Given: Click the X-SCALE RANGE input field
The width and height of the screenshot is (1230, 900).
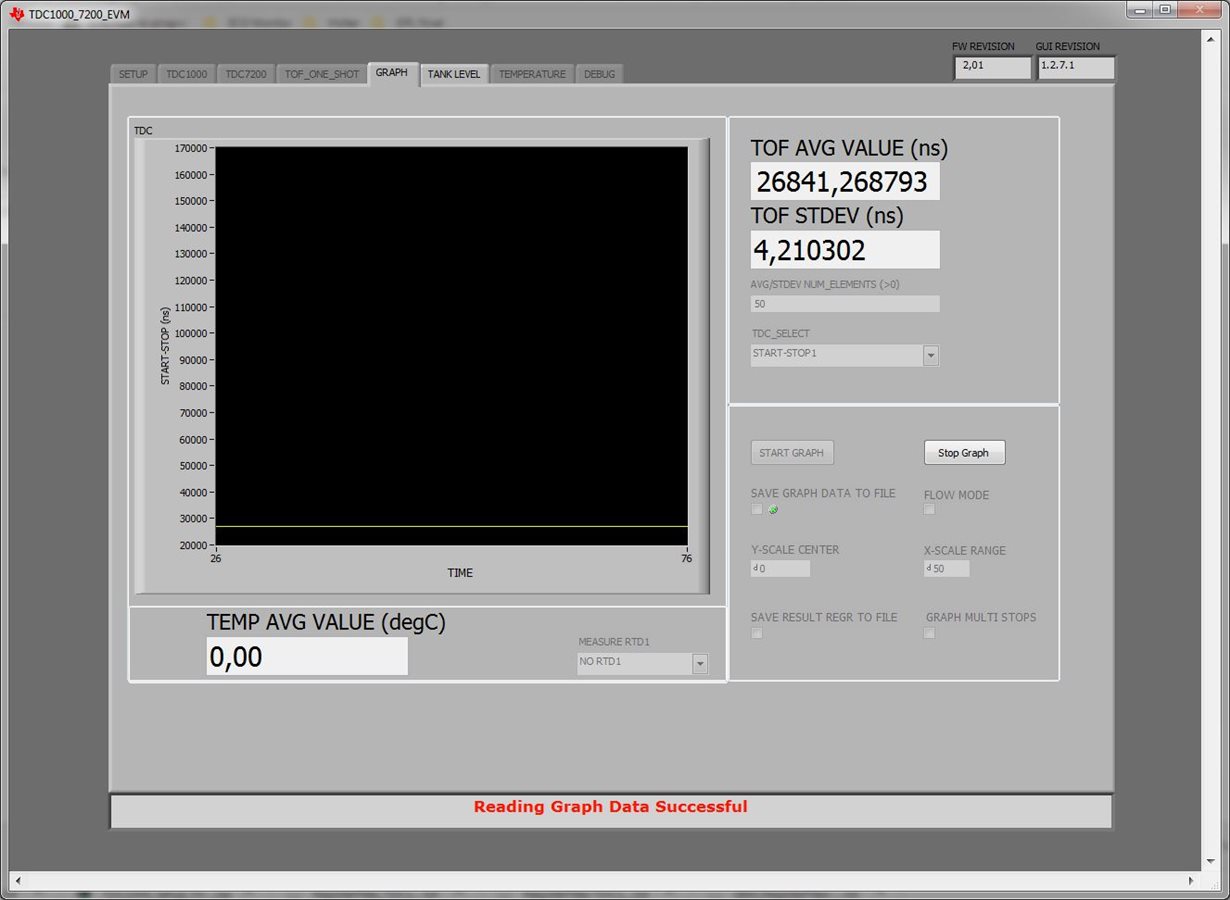Looking at the screenshot, I should pos(947,568).
